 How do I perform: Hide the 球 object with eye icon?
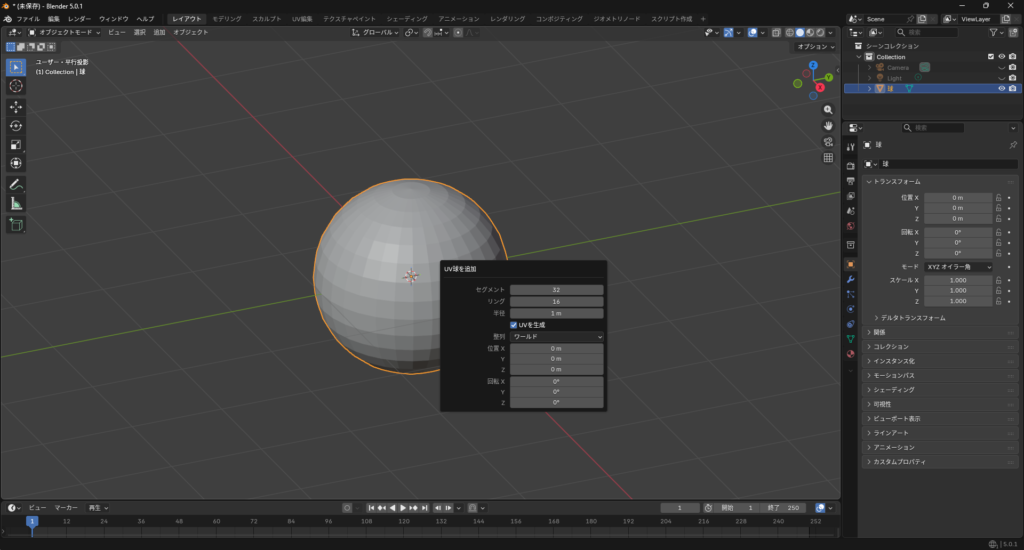pyautogui.click(x=1001, y=88)
